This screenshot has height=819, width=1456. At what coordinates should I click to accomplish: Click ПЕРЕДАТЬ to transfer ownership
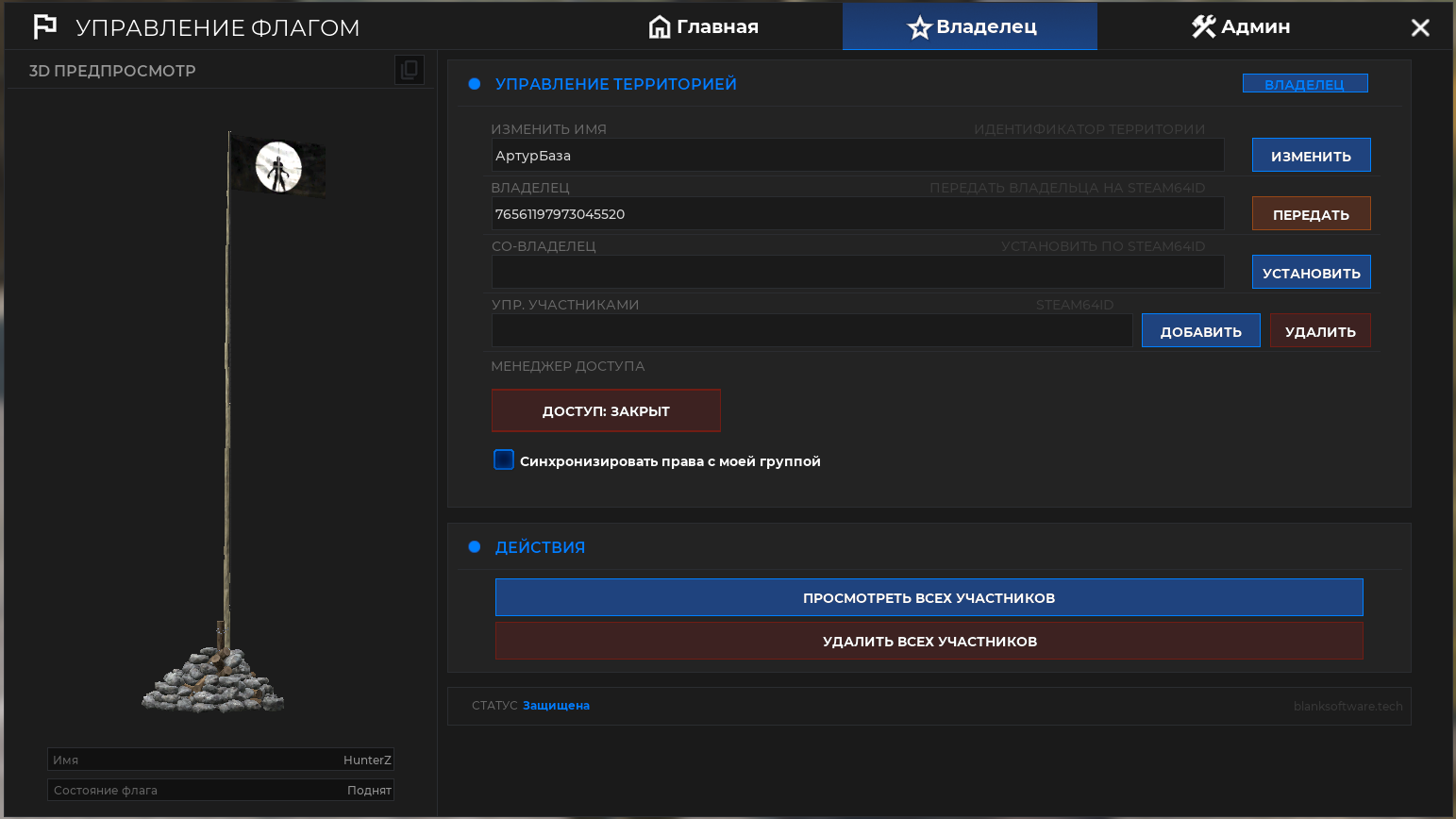pos(1312,214)
